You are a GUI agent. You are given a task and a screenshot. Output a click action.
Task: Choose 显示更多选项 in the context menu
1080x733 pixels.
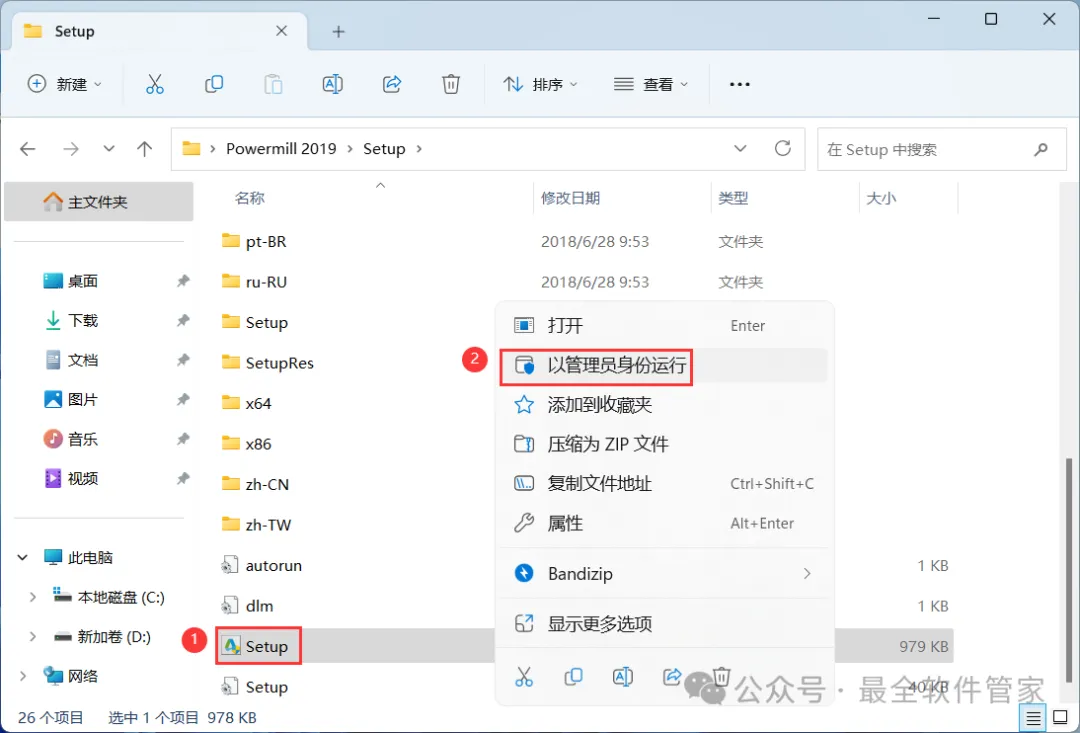coord(663,624)
